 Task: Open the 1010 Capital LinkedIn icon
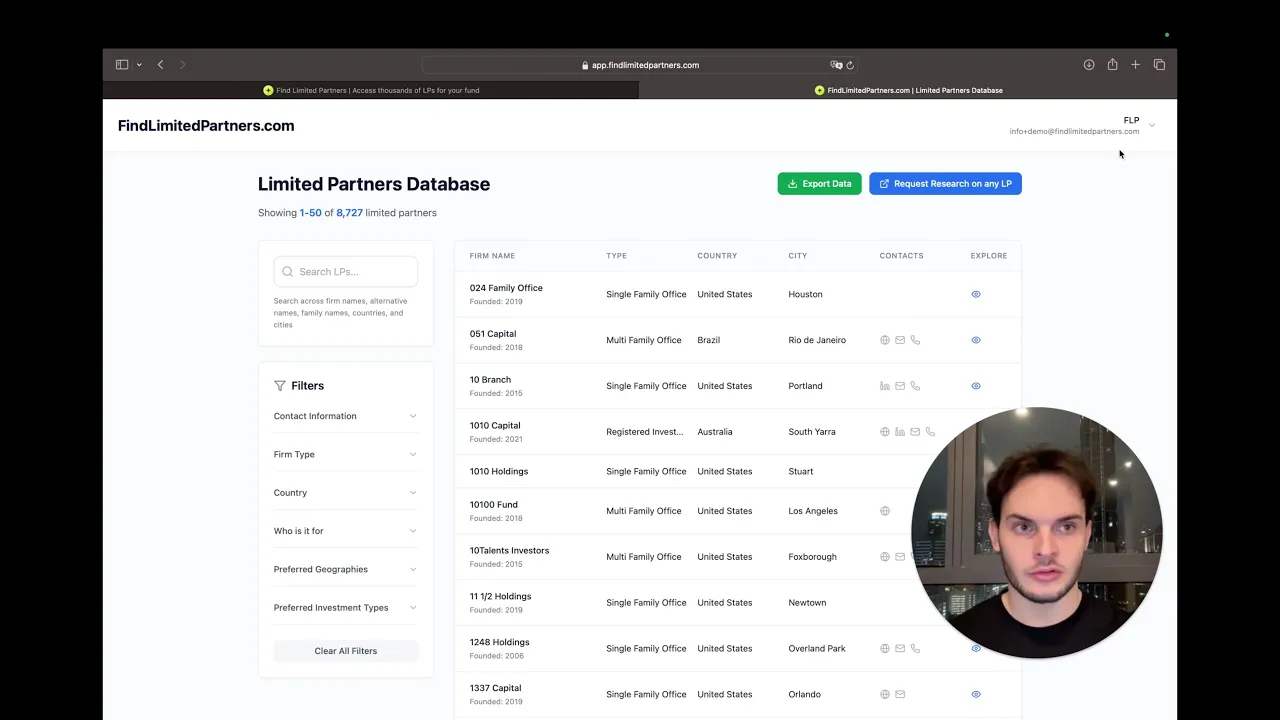coord(900,432)
